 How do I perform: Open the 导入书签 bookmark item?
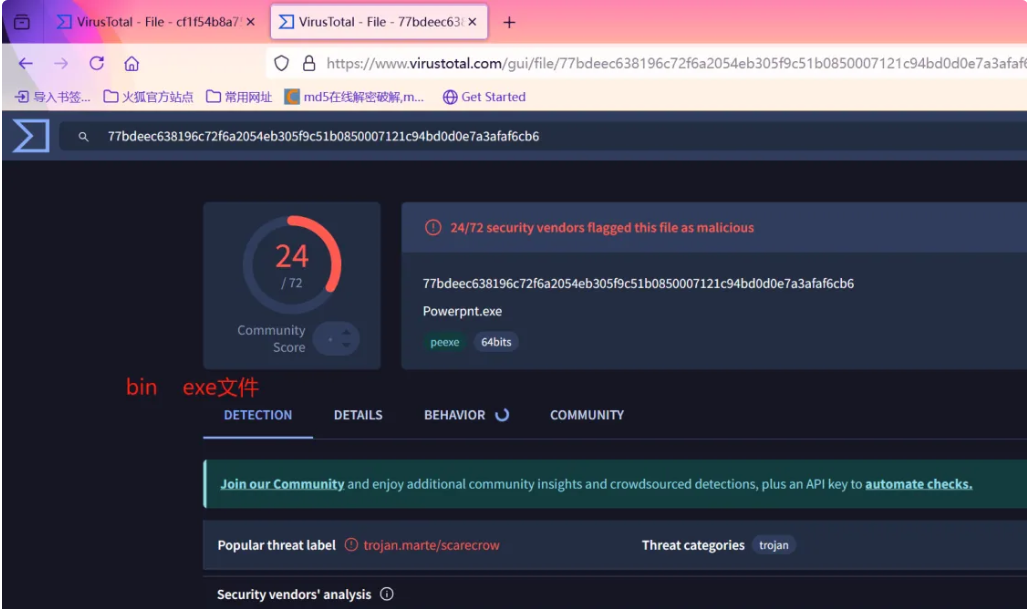52,97
